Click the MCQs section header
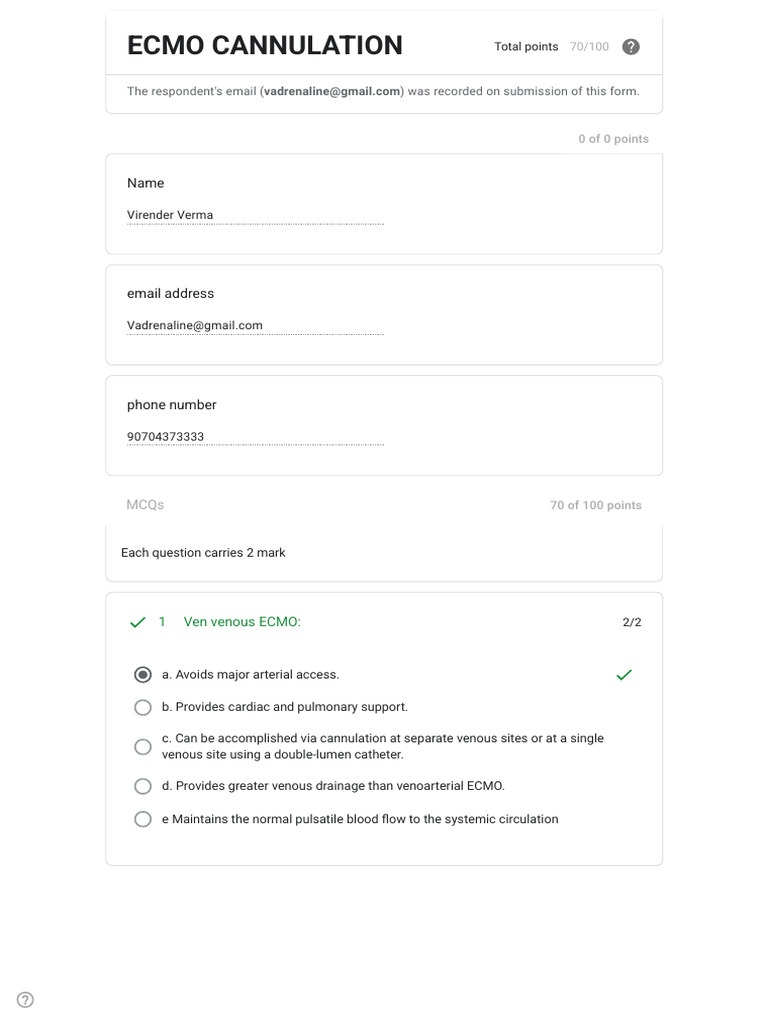Screen dimensions: 768x1024 coord(145,505)
